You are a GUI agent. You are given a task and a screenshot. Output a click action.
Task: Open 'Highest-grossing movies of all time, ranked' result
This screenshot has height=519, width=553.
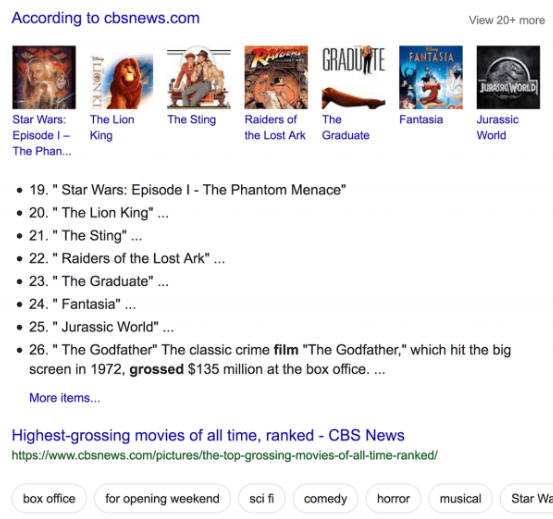click(208, 435)
